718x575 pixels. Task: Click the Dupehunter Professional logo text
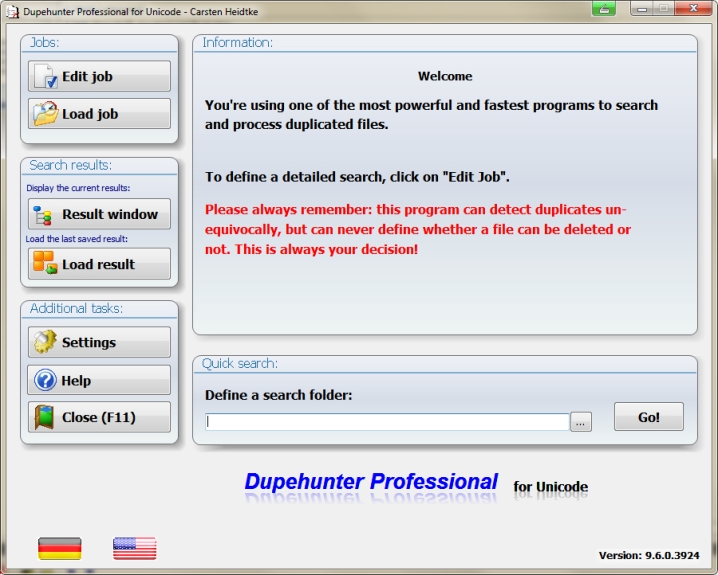(371, 482)
